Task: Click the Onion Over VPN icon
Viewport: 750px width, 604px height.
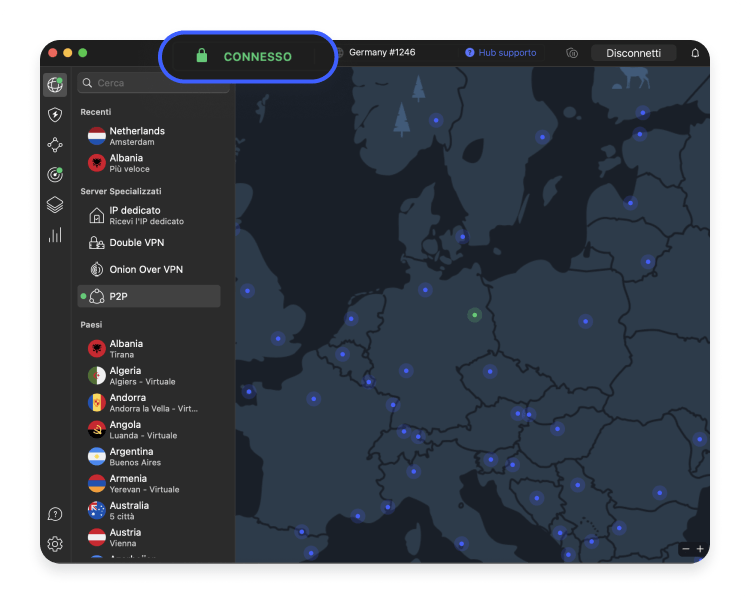Action: click(97, 269)
